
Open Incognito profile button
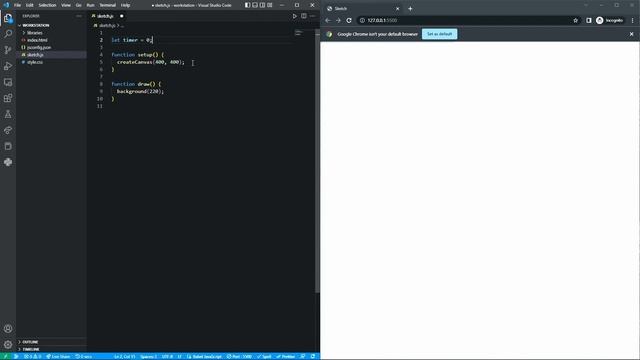(610, 20)
